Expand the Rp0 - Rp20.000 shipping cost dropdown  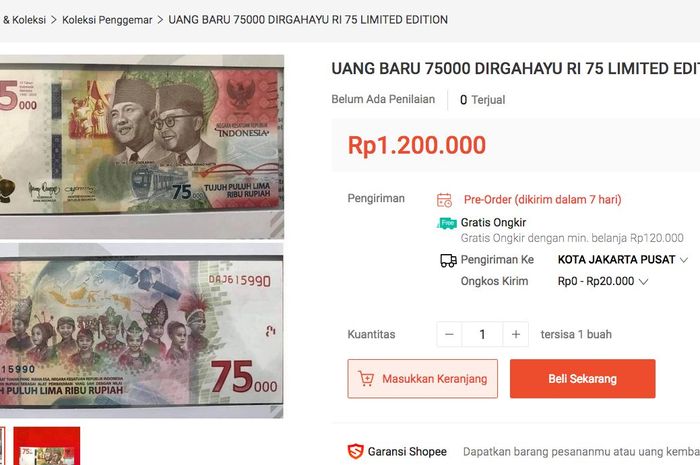603,282
